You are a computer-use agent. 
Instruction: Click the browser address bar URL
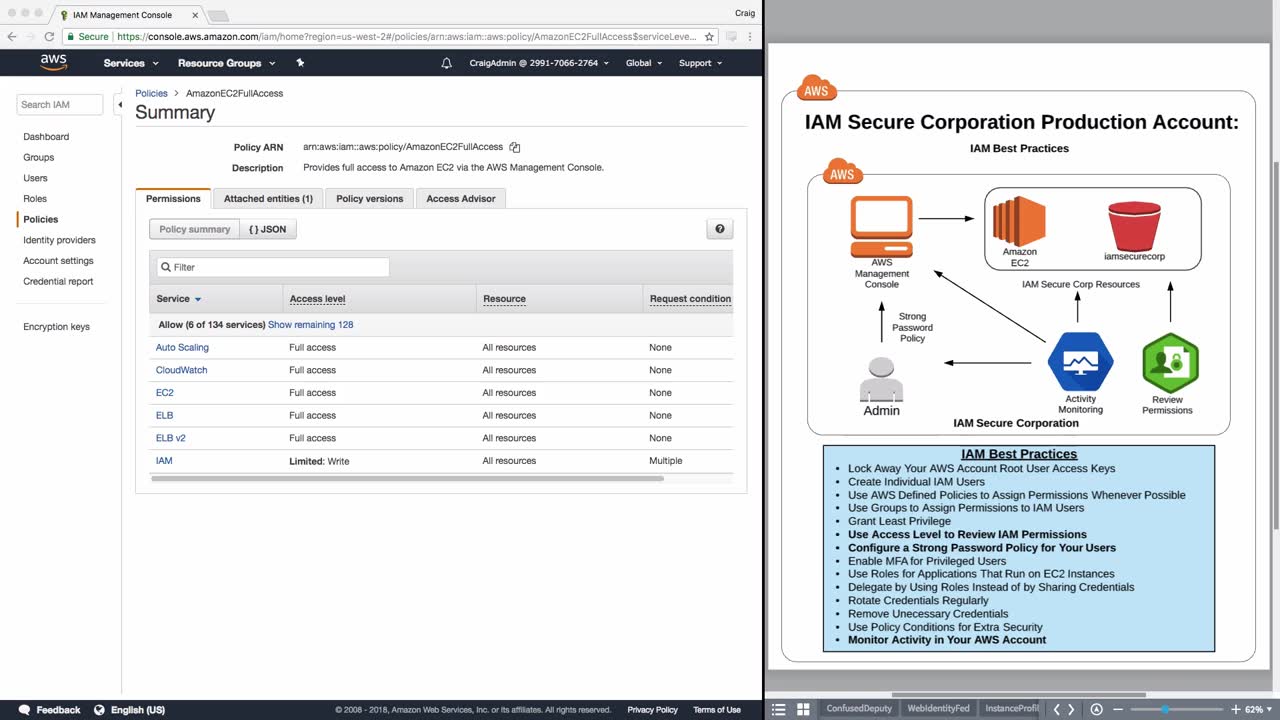[407, 36]
